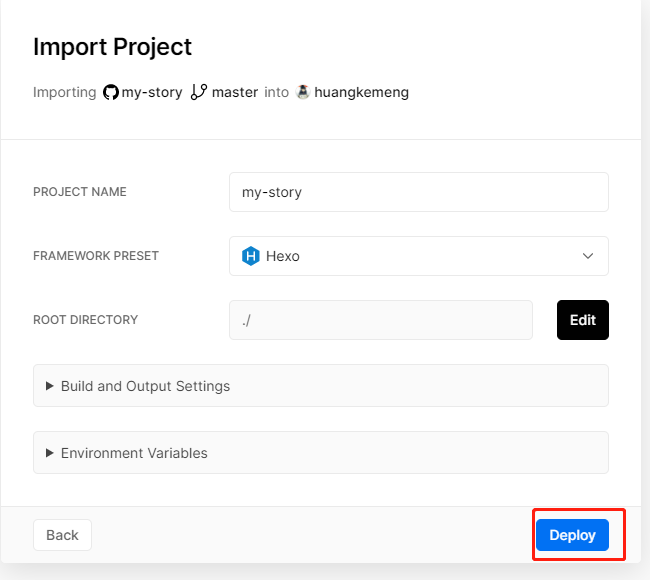This screenshot has width=650, height=580.
Task: Click the GitHub icon beside my-story
Action: tap(111, 92)
